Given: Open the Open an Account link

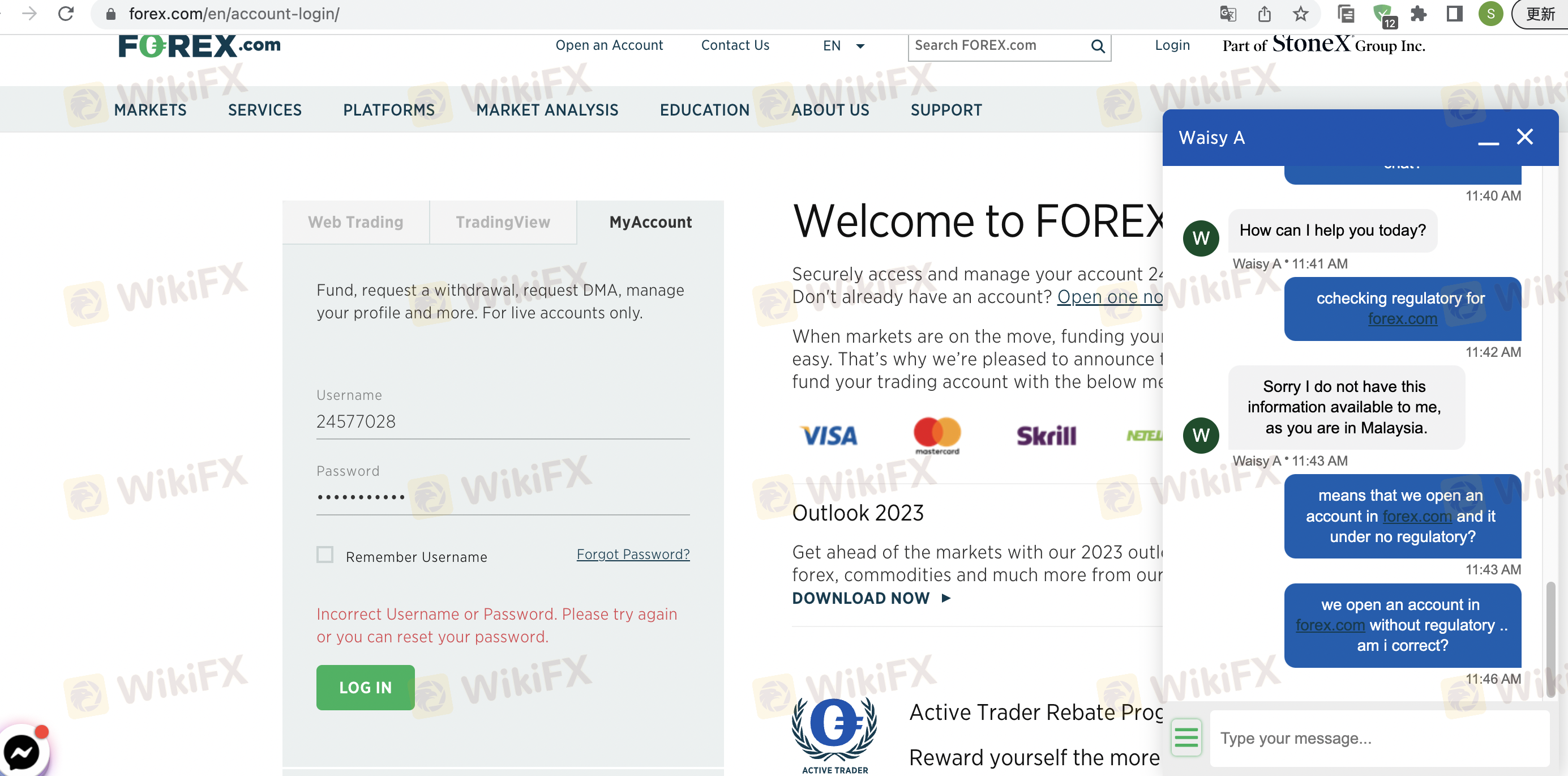Looking at the screenshot, I should click(x=609, y=45).
